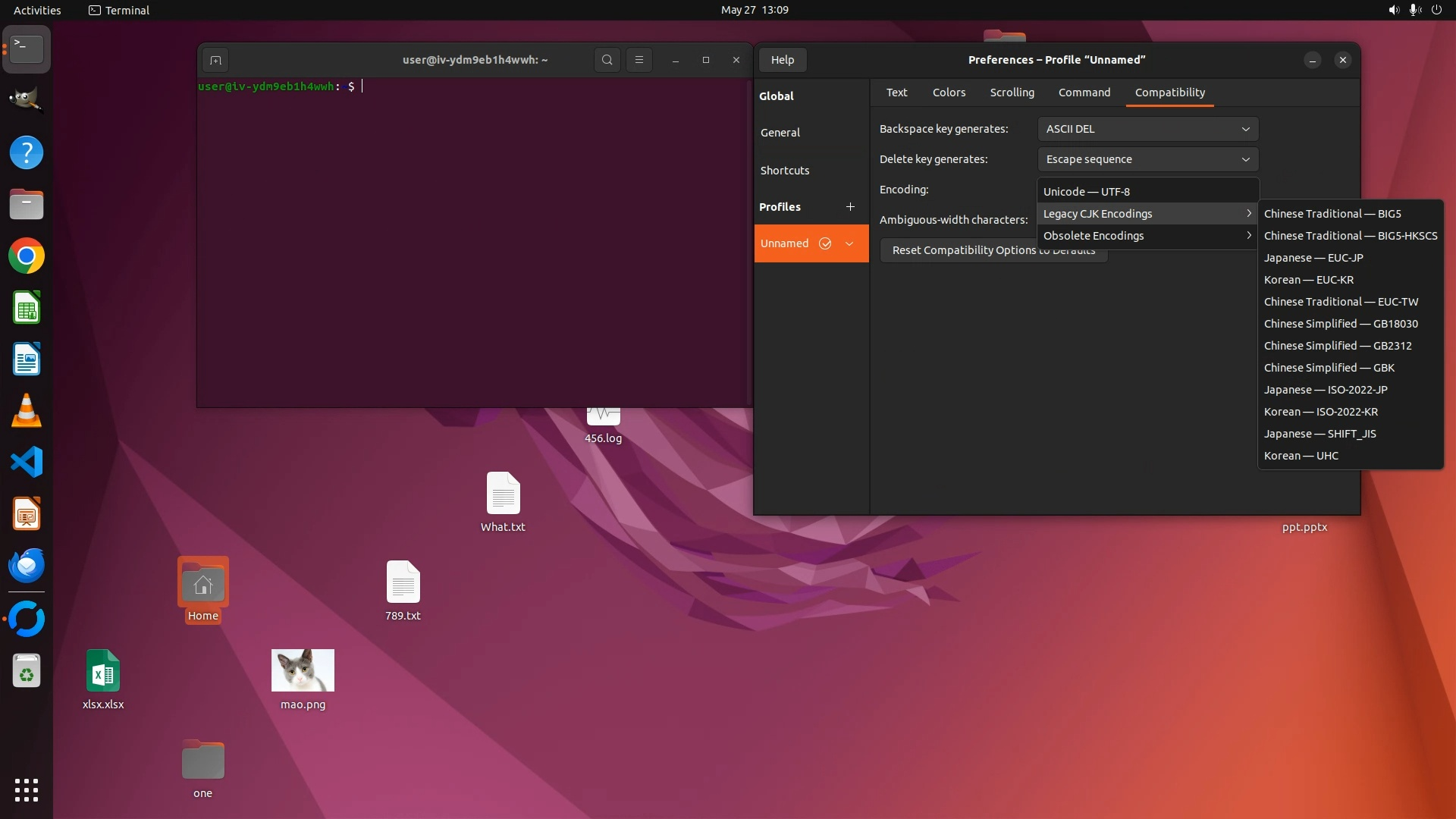Open Shortcuts in the Global section
Screen dimensions: 1456x819
coord(785,171)
